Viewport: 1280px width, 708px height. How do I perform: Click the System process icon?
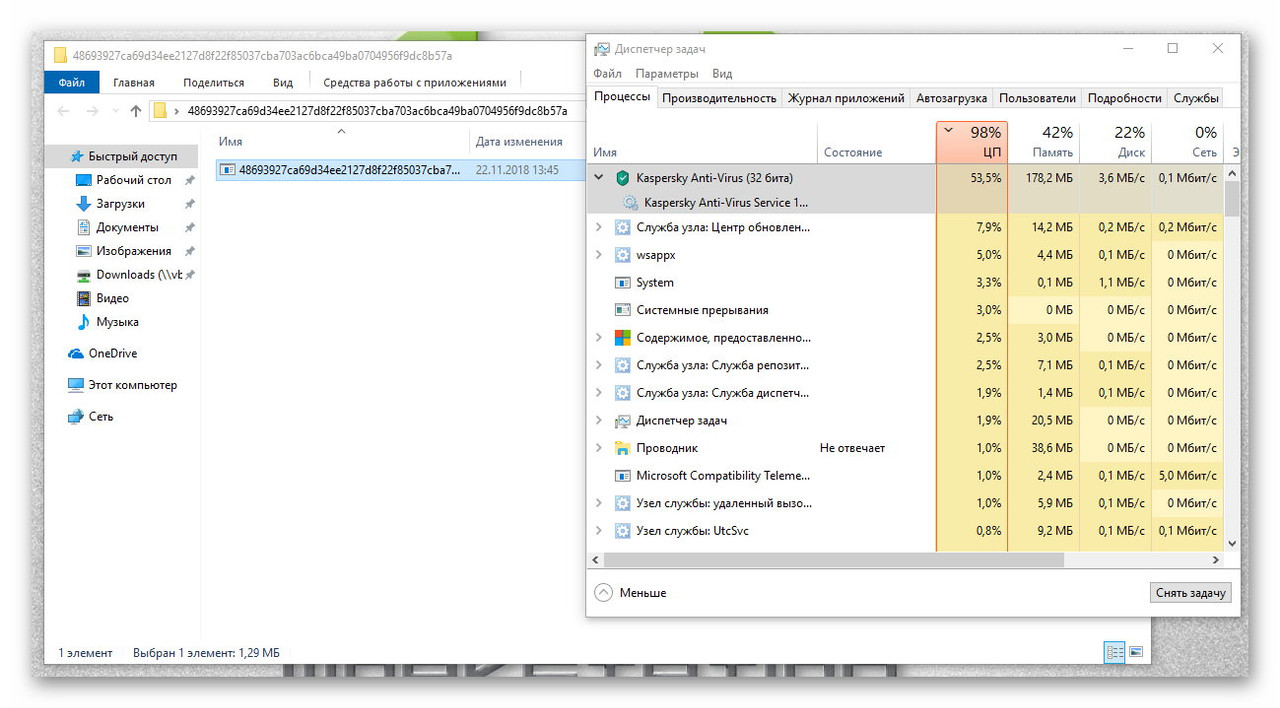[x=623, y=283]
